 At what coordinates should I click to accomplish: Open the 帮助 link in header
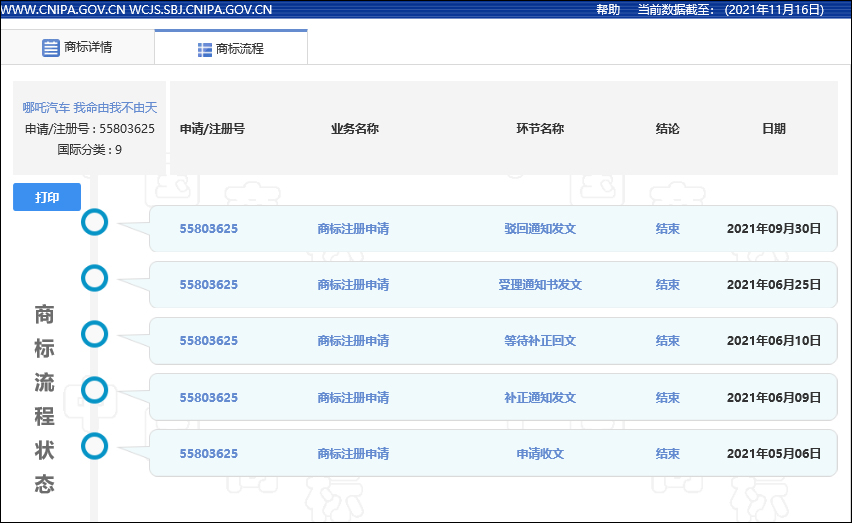click(607, 10)
